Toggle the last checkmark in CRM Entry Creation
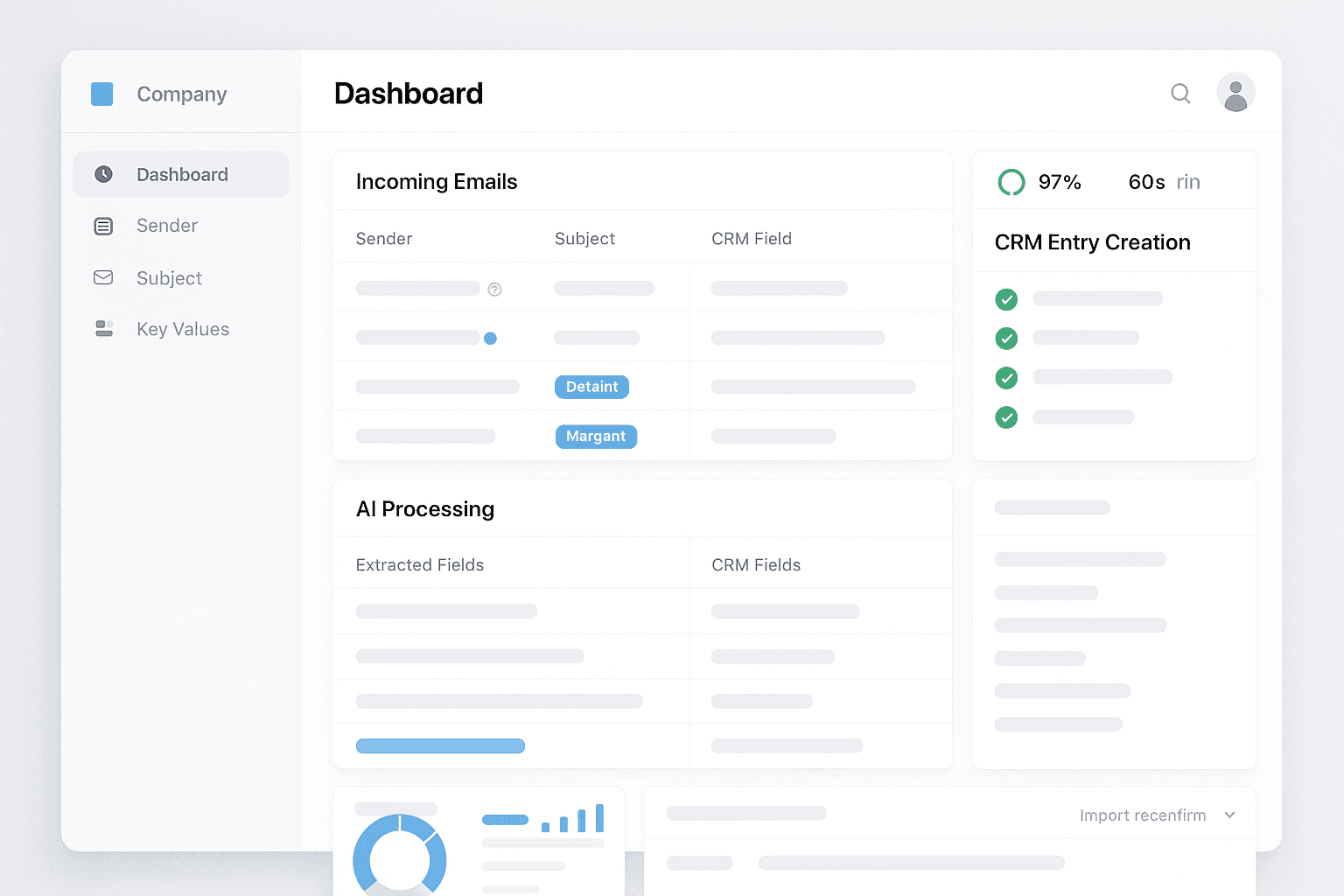The image size is (1344, 896). click(1006, 417)
